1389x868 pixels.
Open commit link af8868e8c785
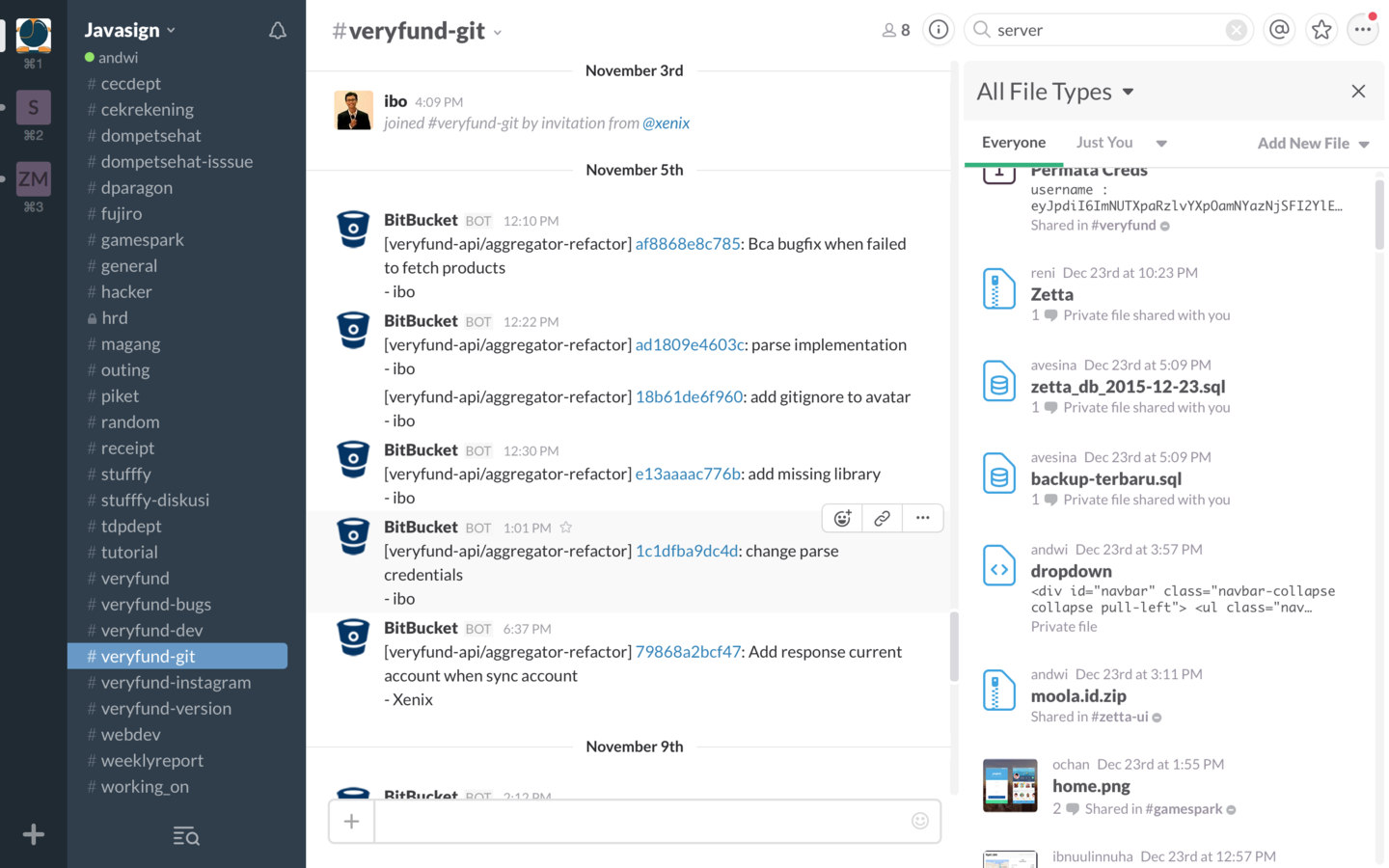(688, 244)
